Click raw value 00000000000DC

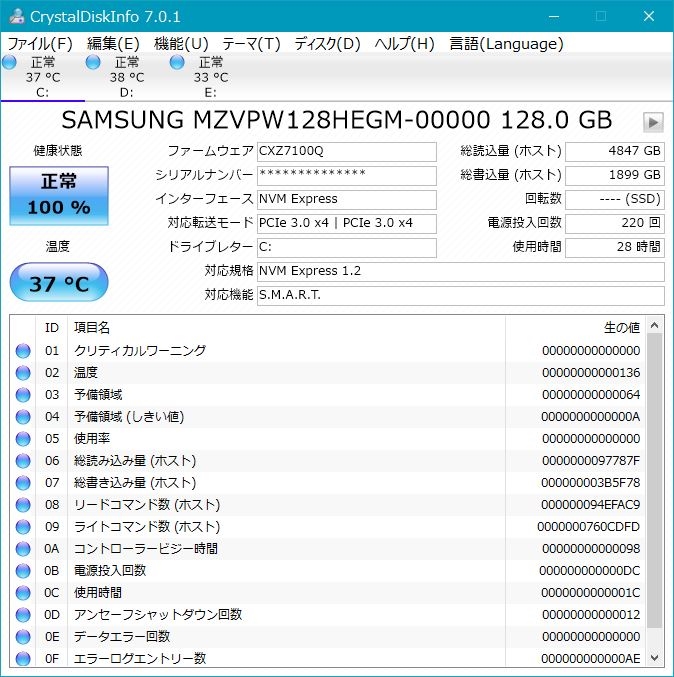[x=589, y=571]
